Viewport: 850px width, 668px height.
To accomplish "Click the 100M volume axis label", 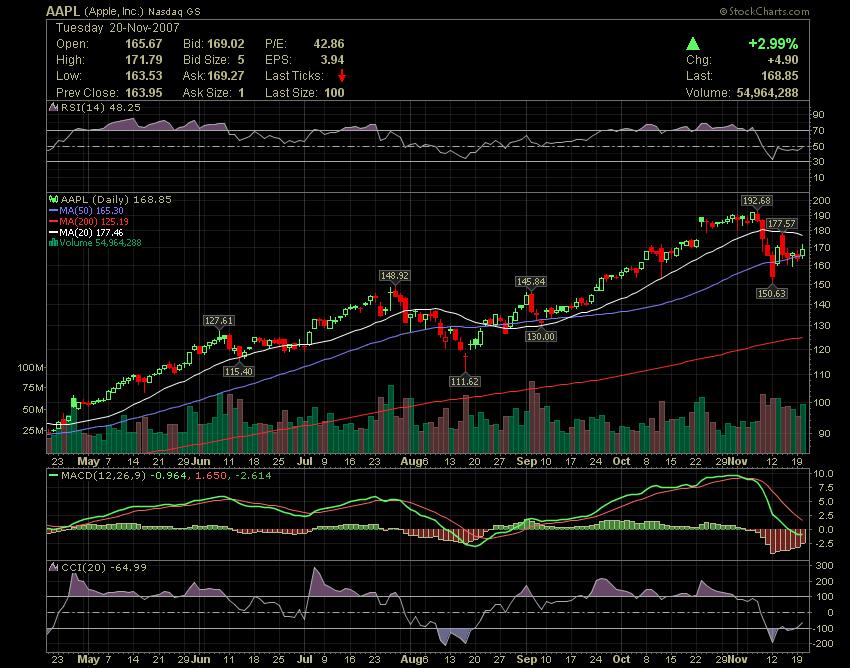I will click(x=31, y=368).
